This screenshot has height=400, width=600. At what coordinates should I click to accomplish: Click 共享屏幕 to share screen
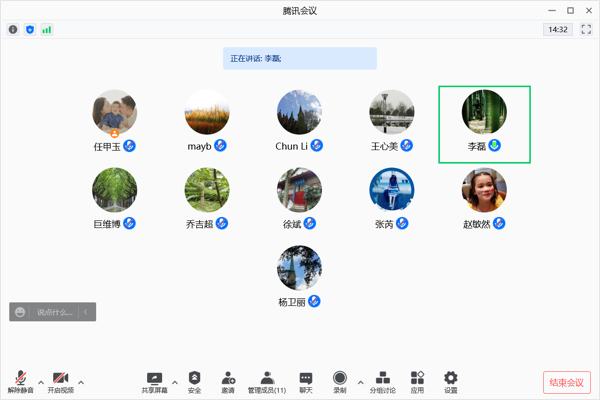(154, 381)
